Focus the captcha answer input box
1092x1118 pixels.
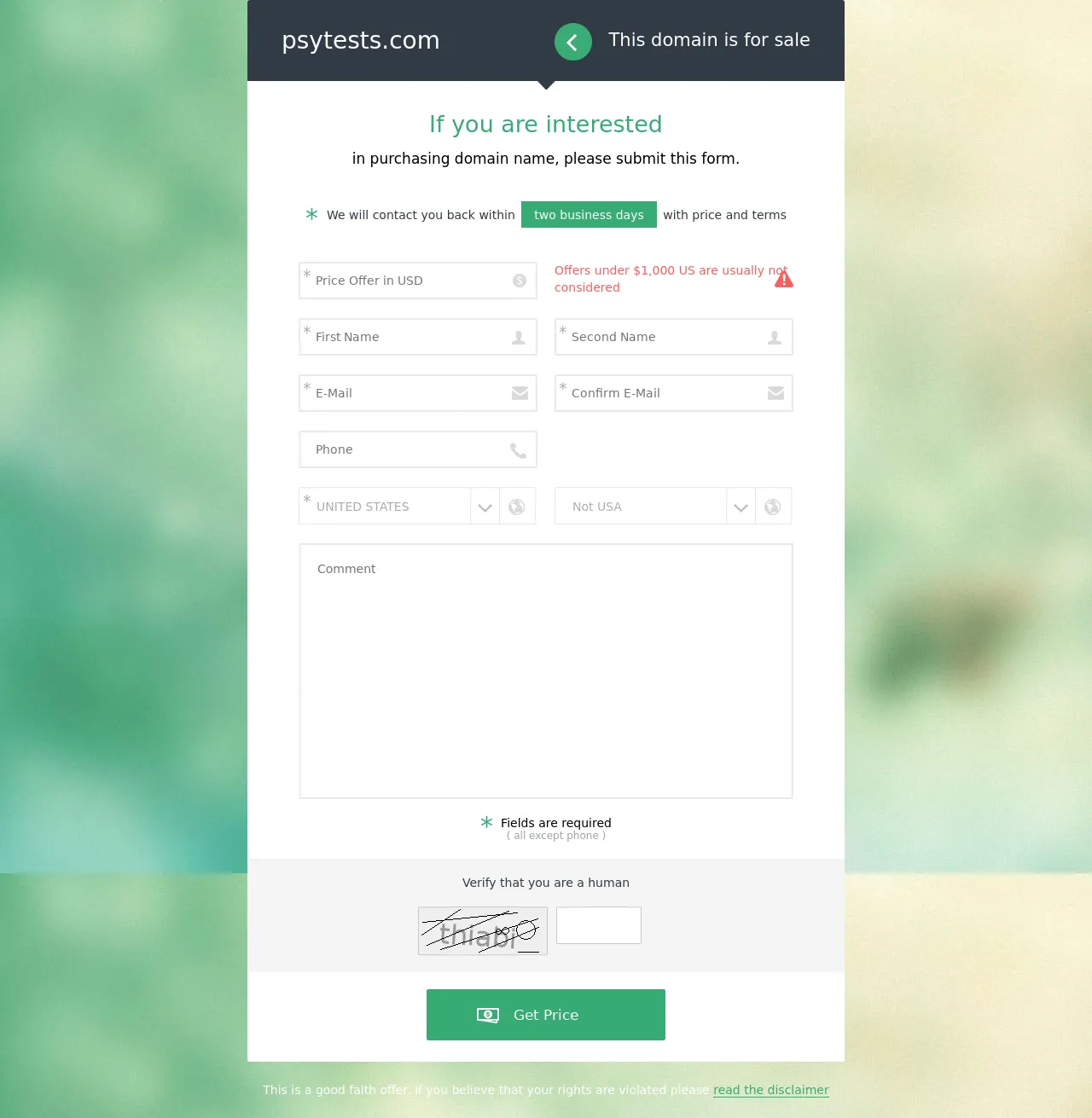point(599,925)
